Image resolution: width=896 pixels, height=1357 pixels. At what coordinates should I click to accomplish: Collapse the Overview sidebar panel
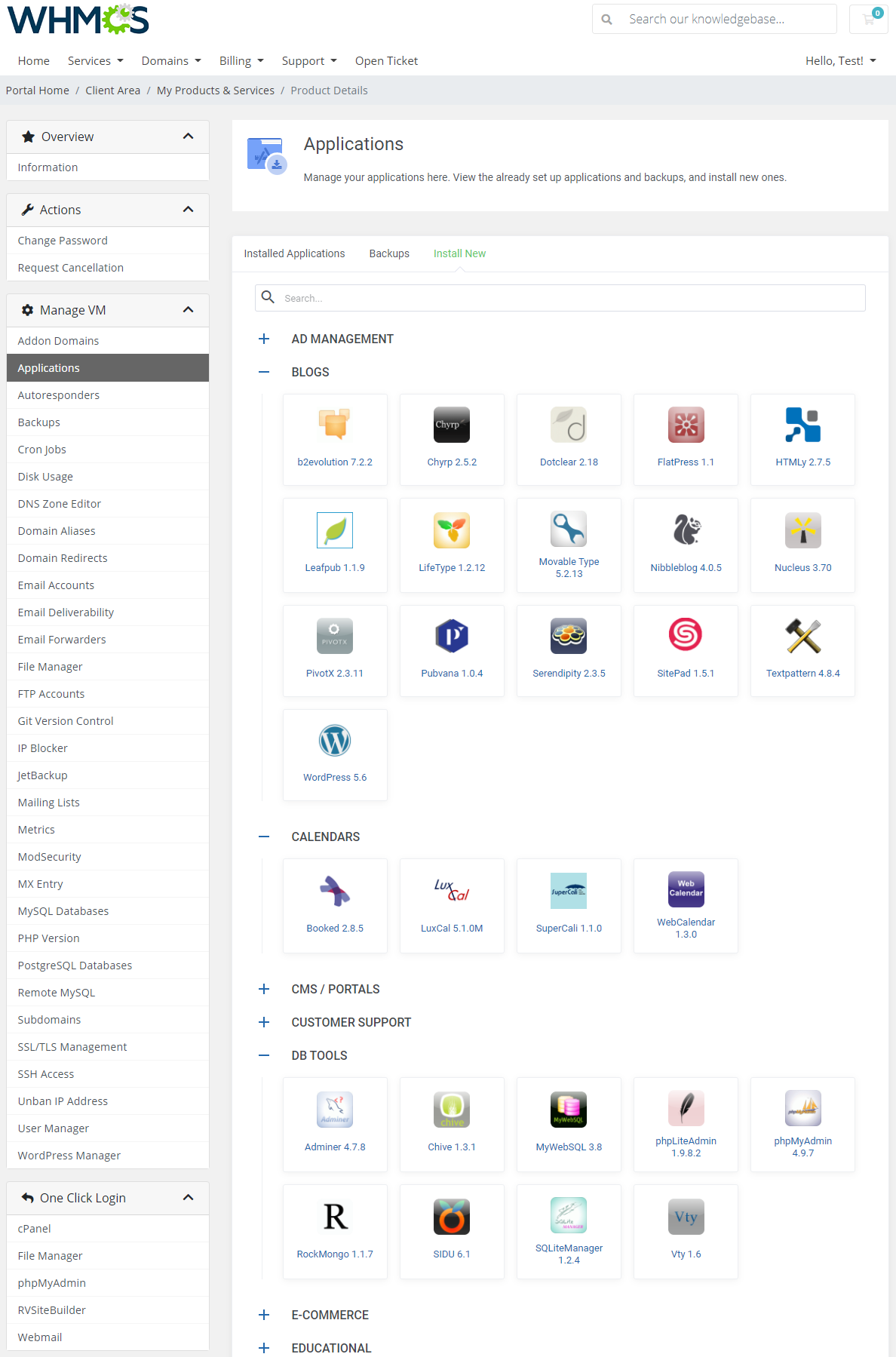click(189, 137)
